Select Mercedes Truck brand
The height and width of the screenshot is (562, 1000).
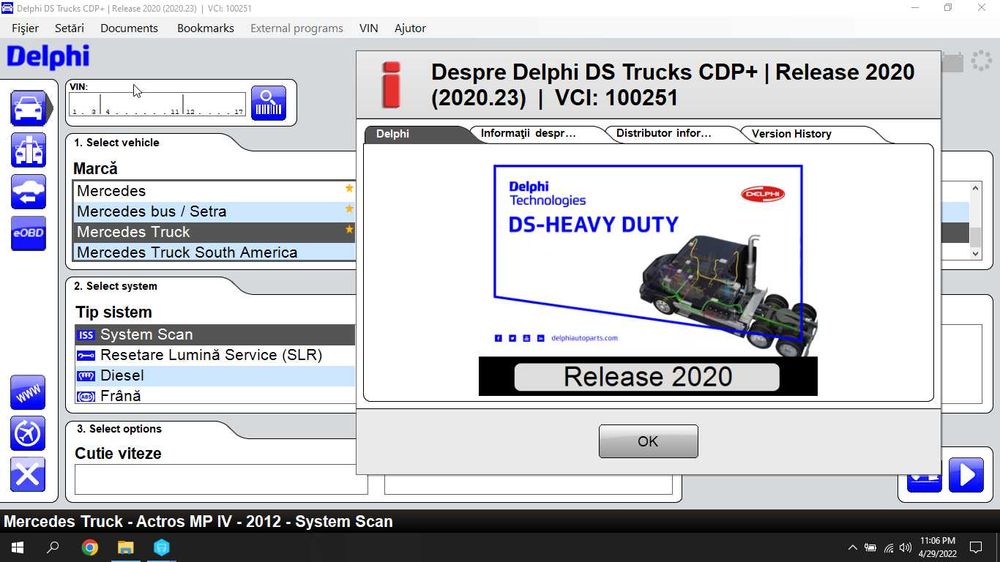[x=214, y=232]
